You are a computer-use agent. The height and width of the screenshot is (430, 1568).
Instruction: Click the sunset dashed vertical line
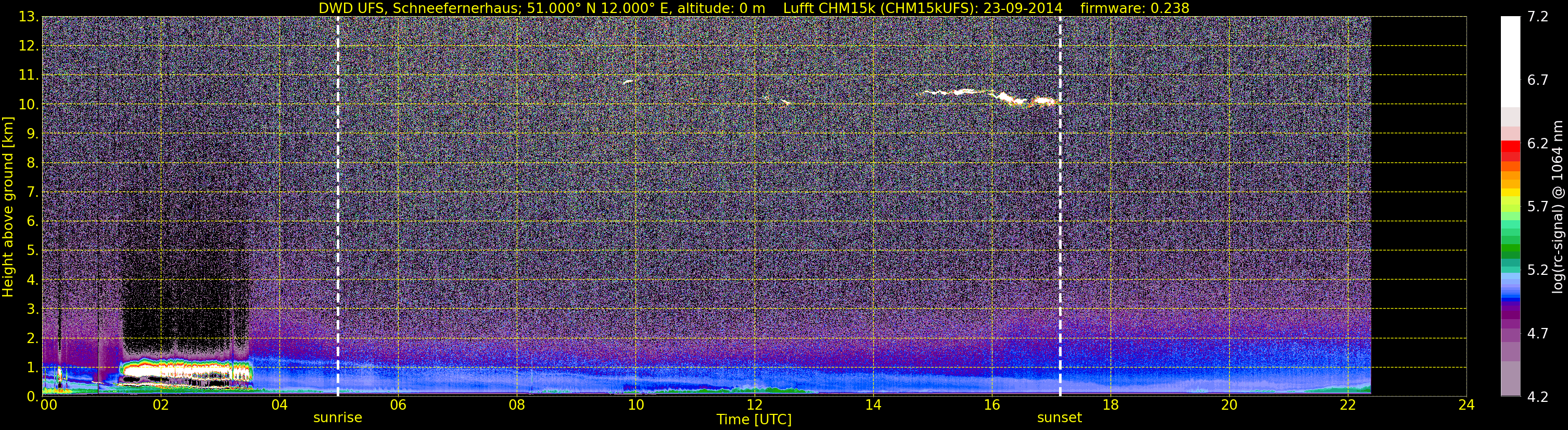(x=1060, y=206)
